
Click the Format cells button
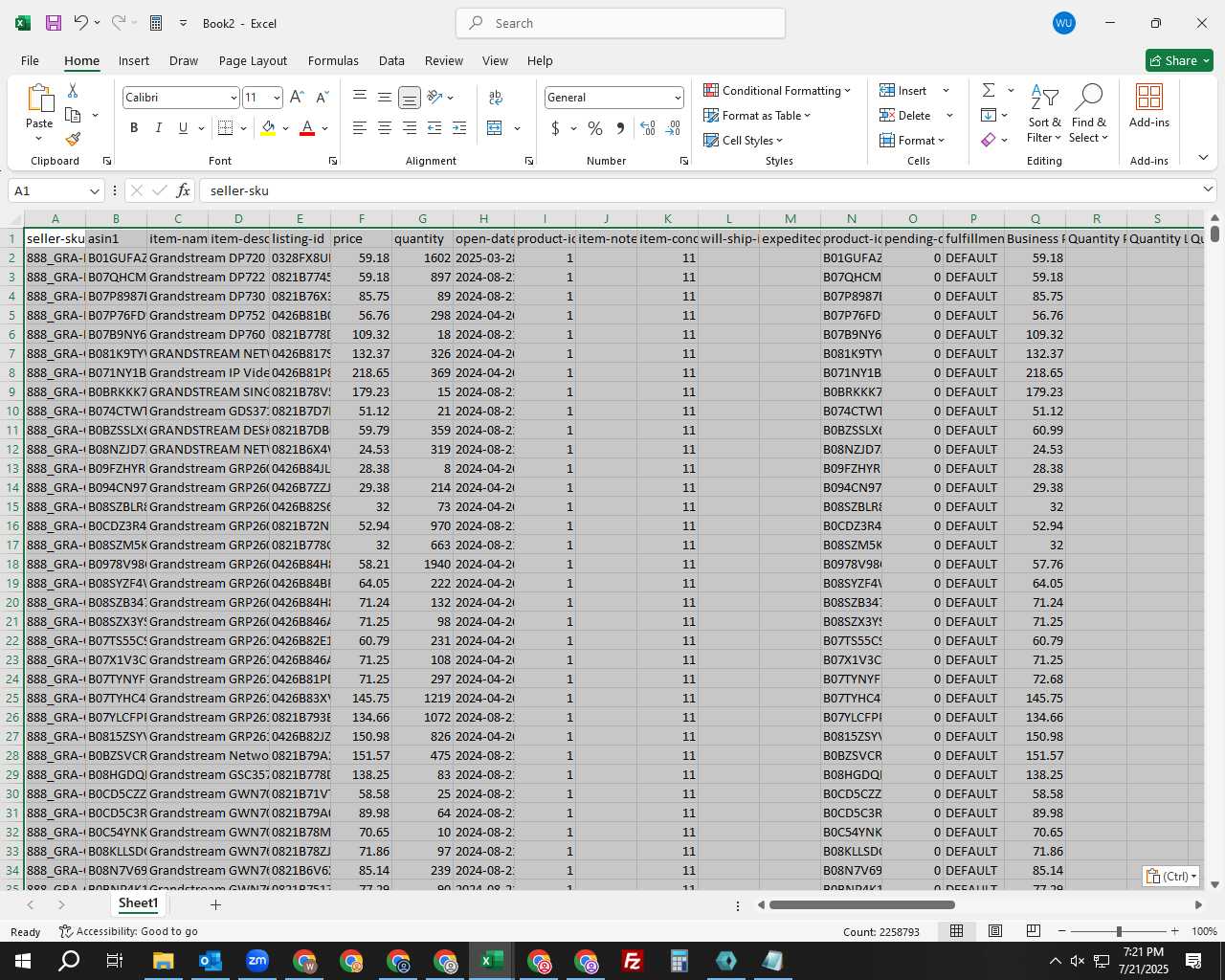point(913,140)
